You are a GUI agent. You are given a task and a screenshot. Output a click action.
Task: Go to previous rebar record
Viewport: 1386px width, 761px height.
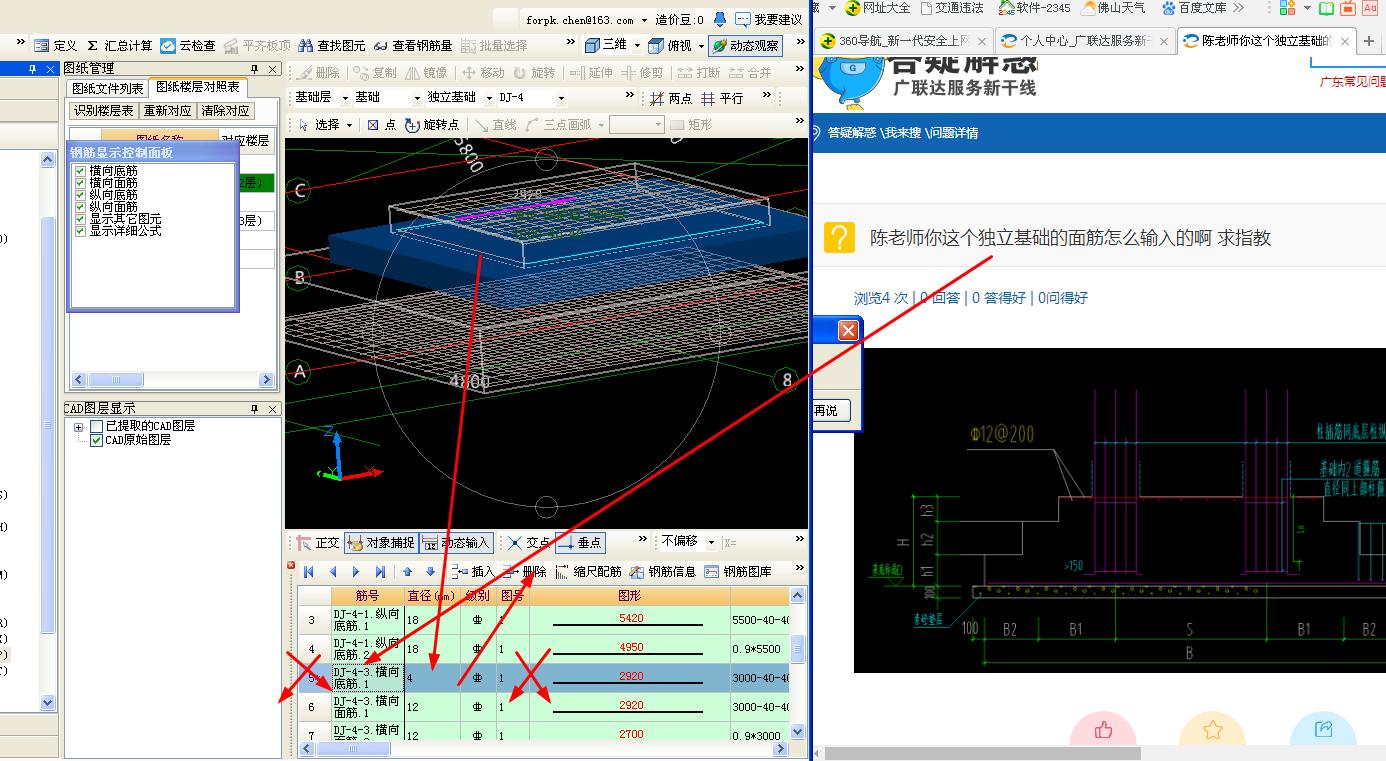[333, 572]
